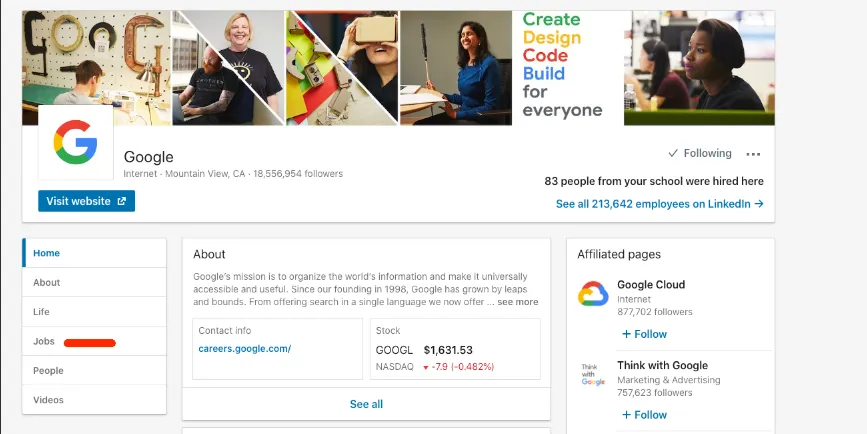
Task: Follow the Google Cloud page
Action: pos(644,334)
